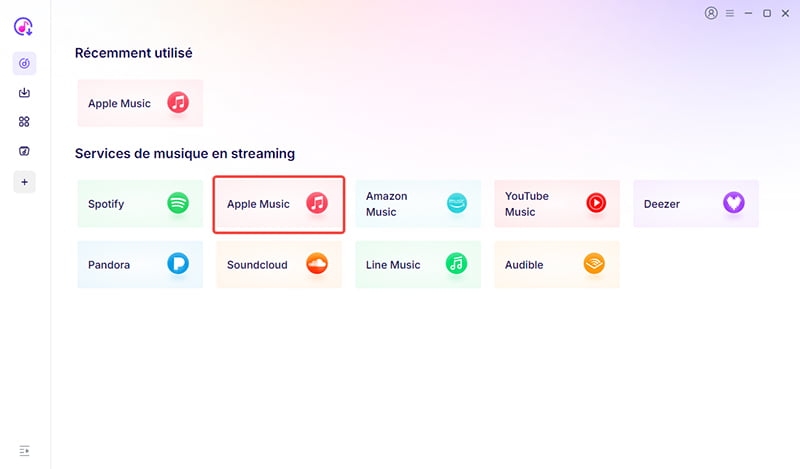Select the Spotify service card
The image size is (800, 469).
(140, 204)
